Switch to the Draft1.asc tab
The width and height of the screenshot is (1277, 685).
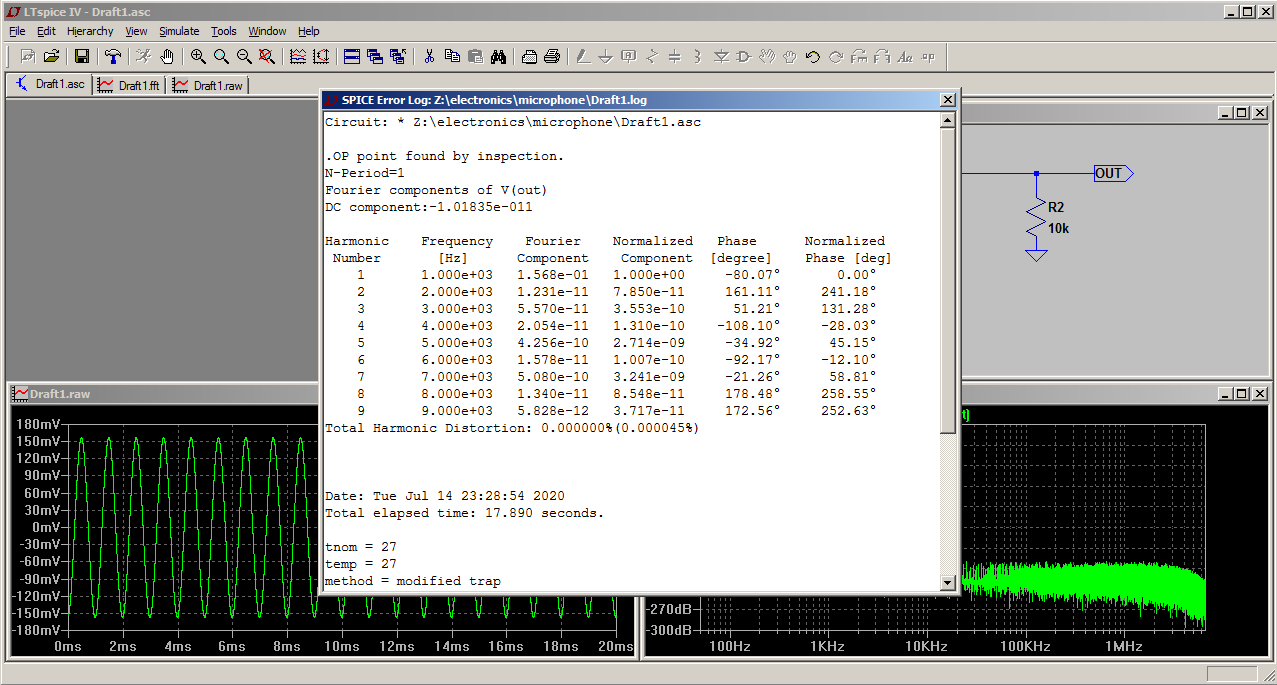[50, 84]
